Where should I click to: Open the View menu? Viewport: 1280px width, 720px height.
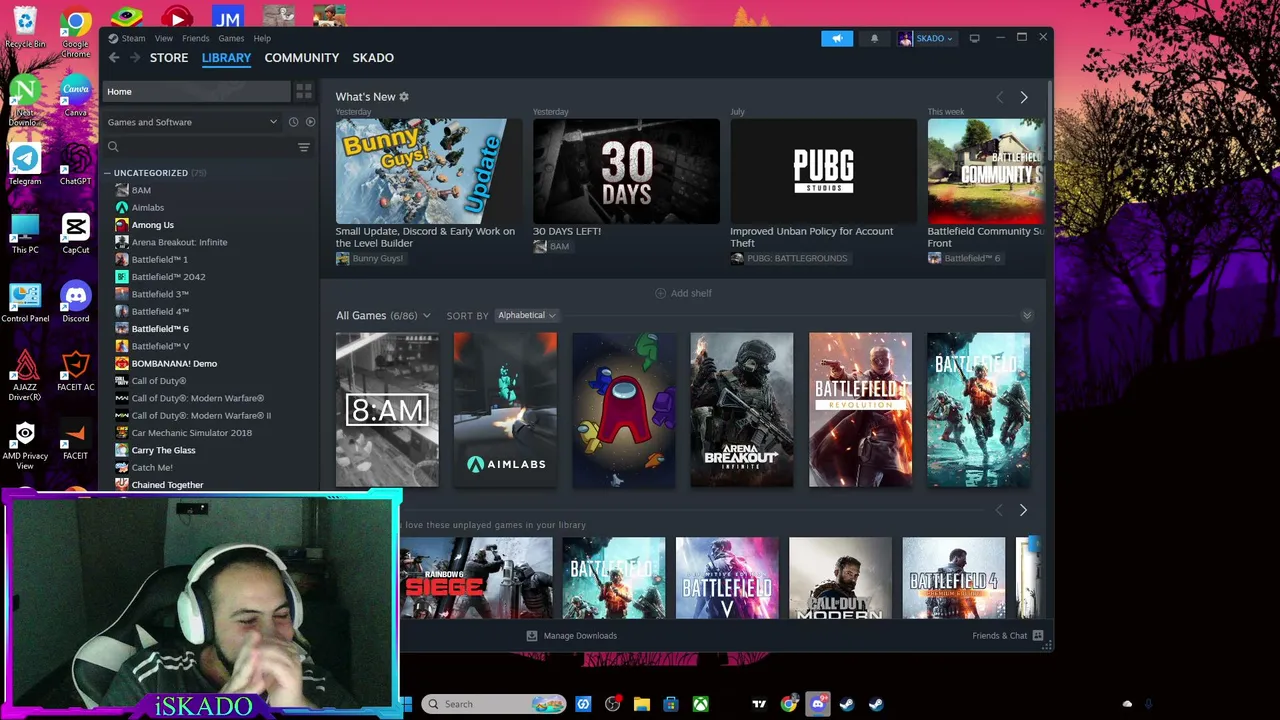[163, 38]
